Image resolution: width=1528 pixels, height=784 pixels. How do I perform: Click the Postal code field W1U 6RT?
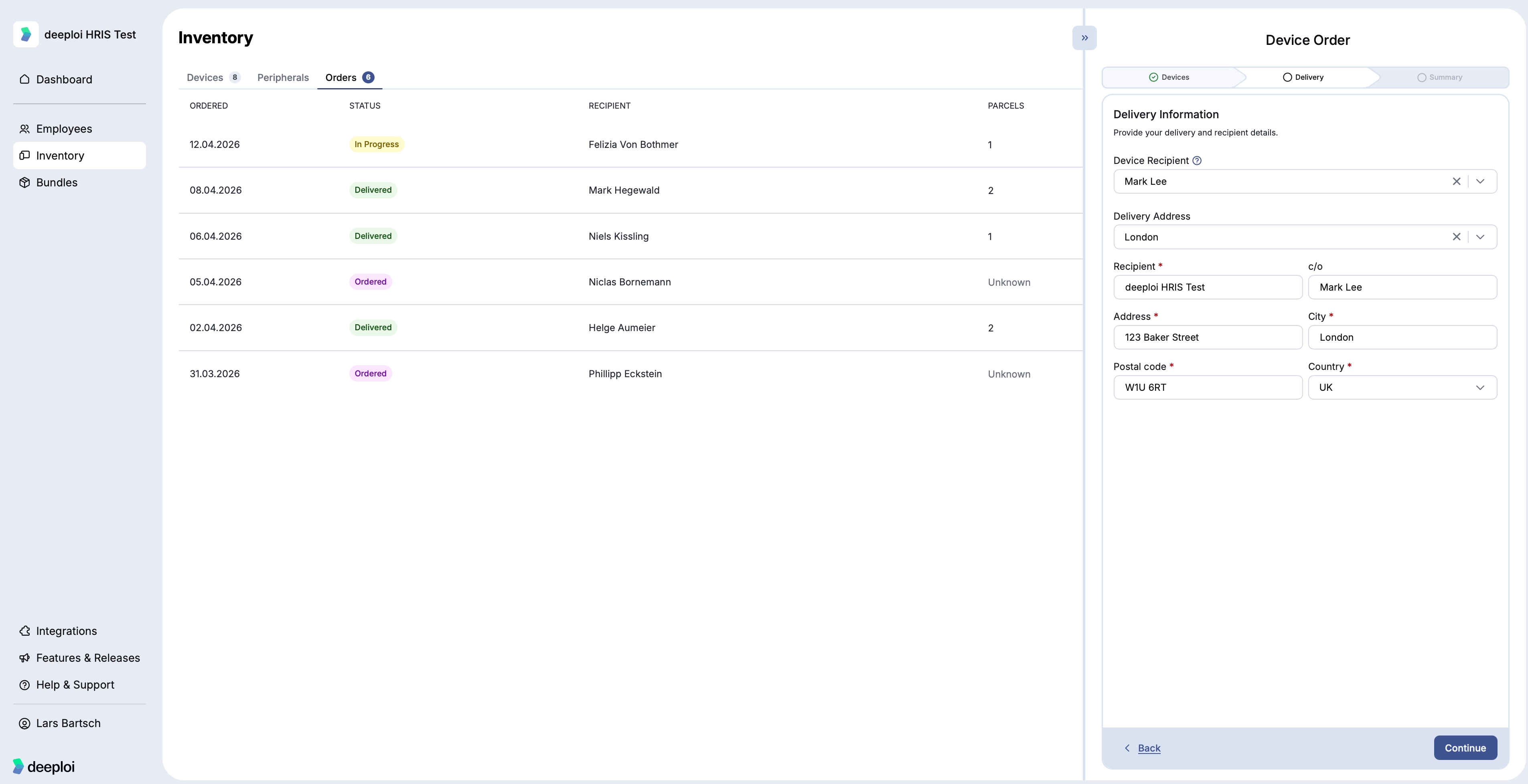tap(1208, 387)
